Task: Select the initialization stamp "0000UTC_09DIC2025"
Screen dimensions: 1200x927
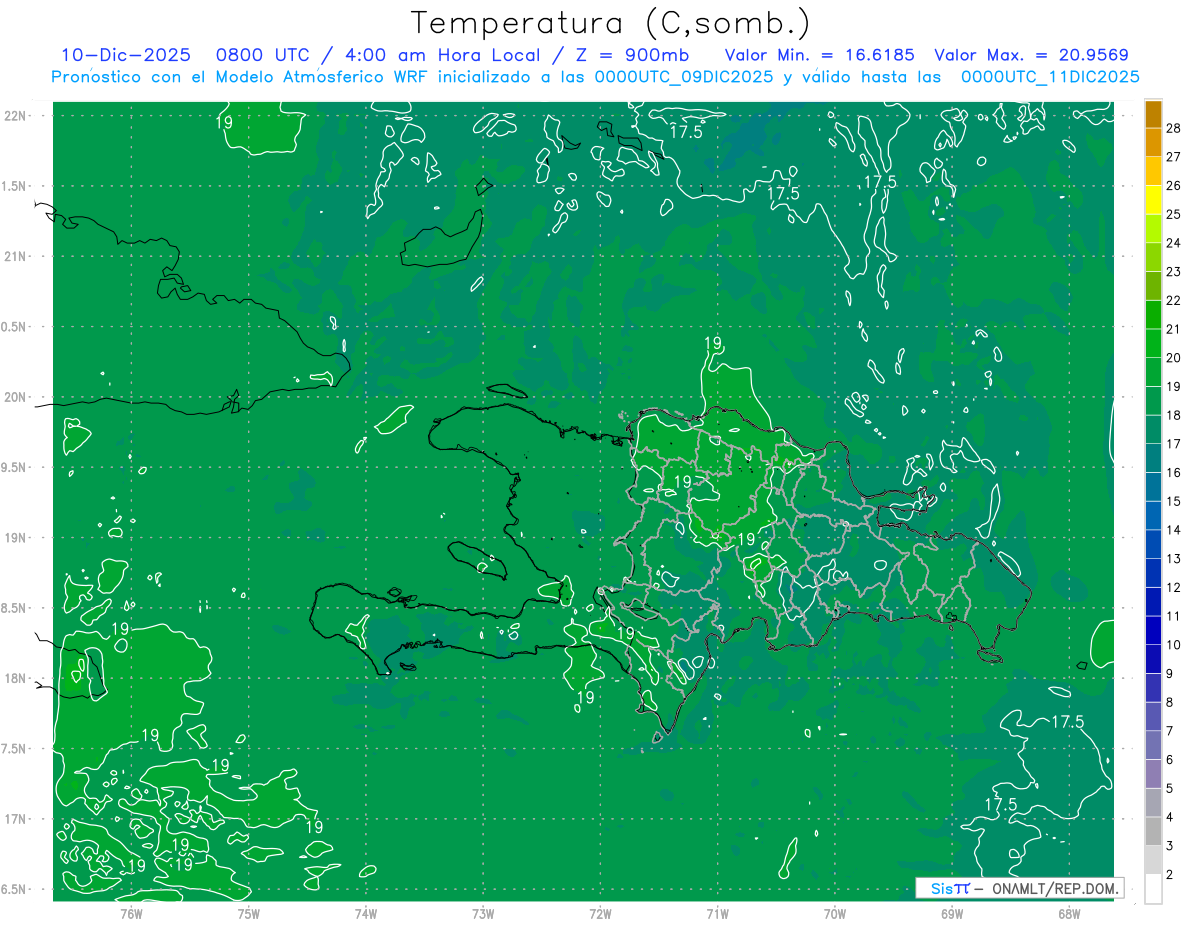Action: pos(683,77)
